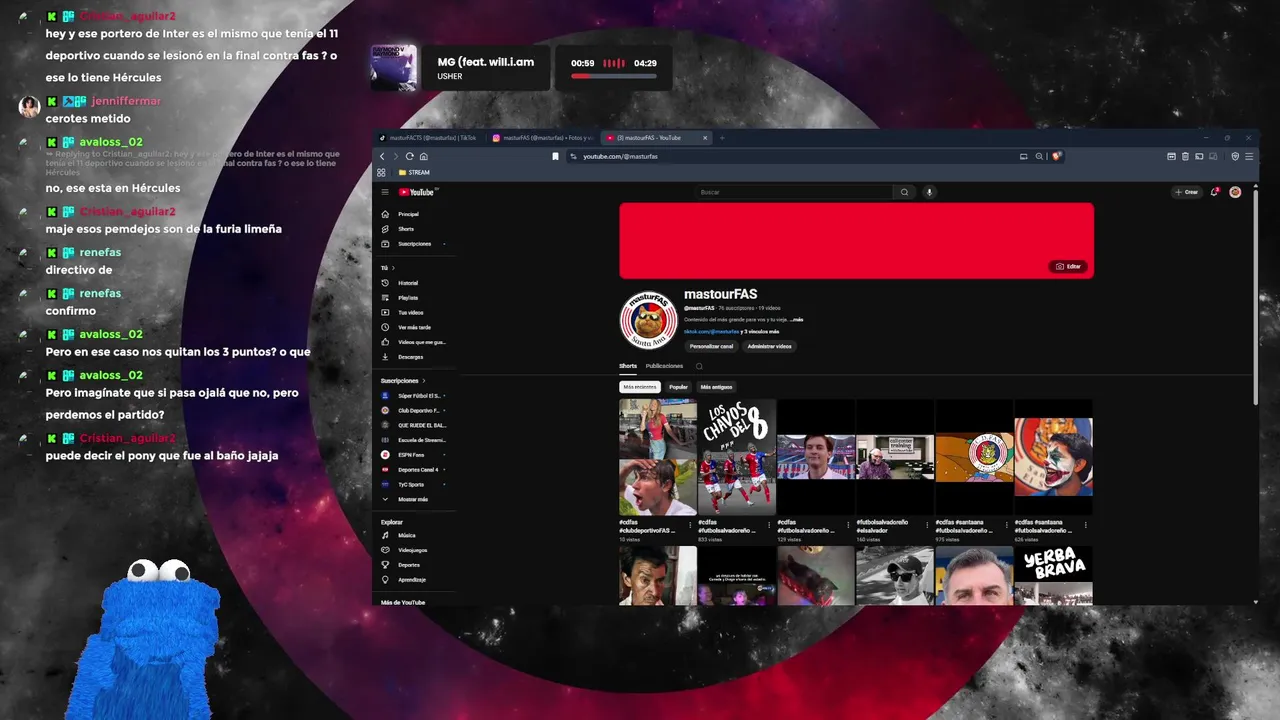1280x720 pixels.
Task: Expand channel description ...más
Action: point(796,320)
